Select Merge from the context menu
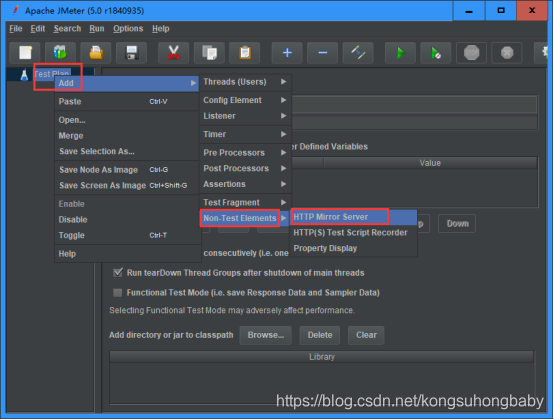The height and width of the screenshot is (420, 554). [x=127, y=136]
